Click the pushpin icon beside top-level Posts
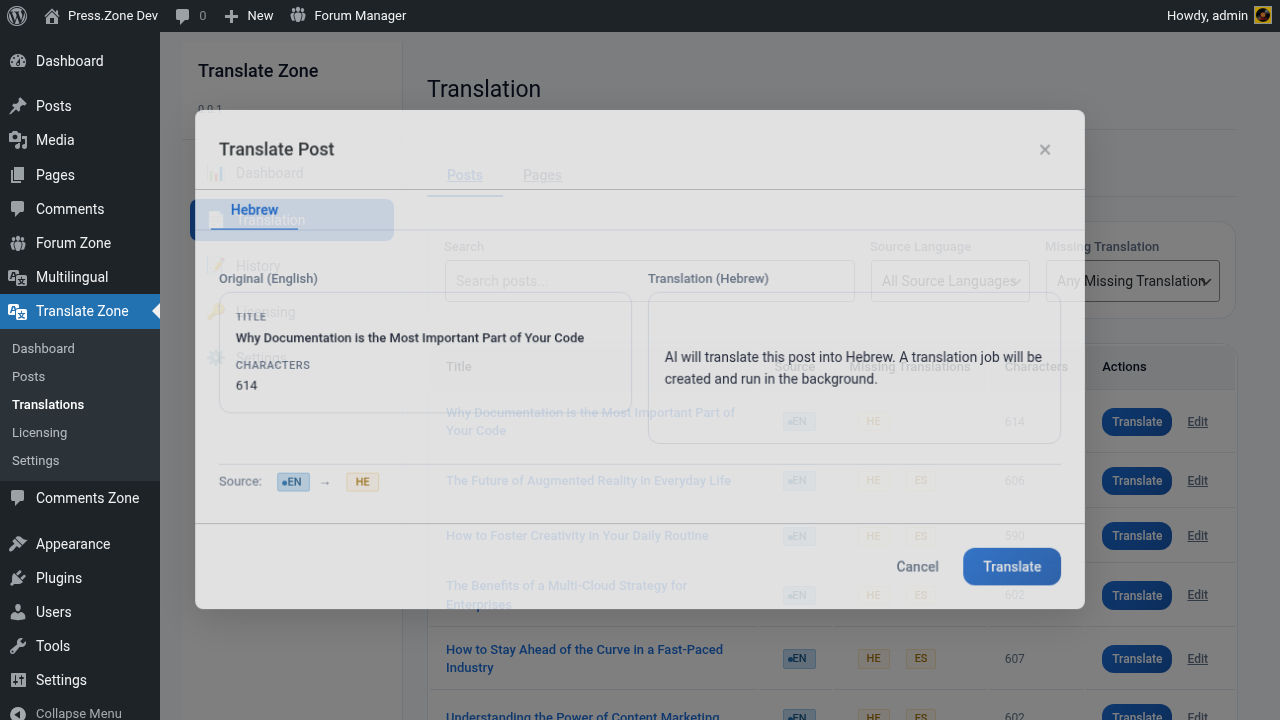This screenshot has height=720, width=1280. 18,106
